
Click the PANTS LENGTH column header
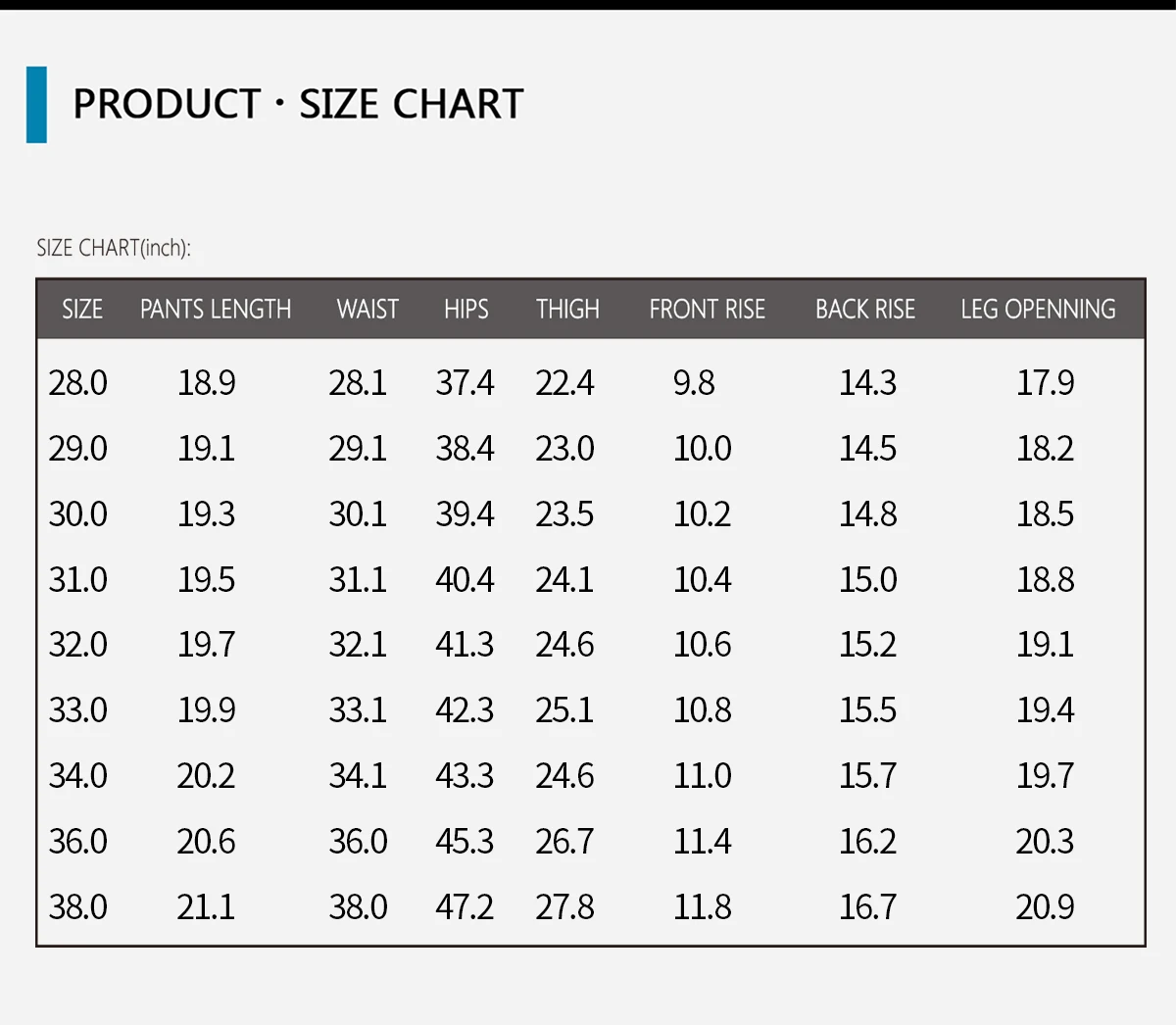click(x=216, y=310)
